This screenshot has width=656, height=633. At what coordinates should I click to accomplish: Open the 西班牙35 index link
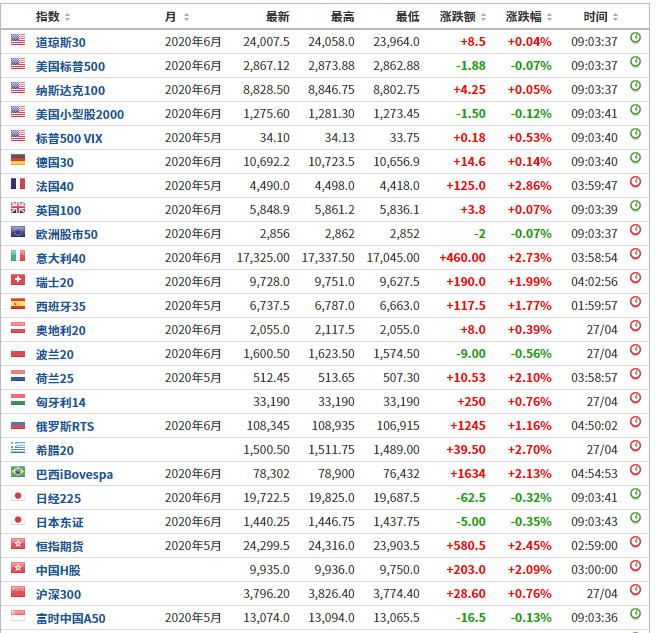[61, 306]
